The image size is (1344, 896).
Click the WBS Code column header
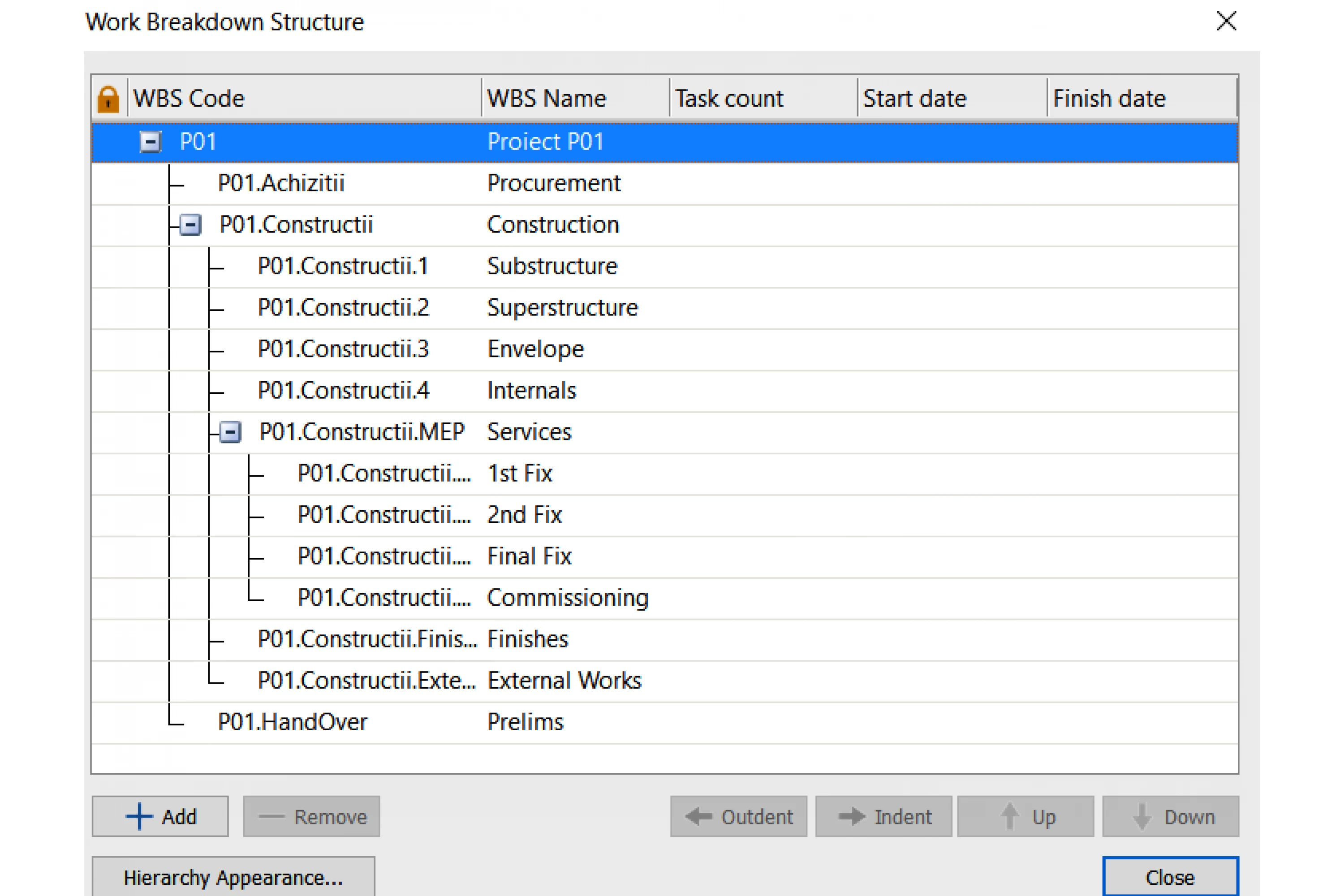(305, 98)
